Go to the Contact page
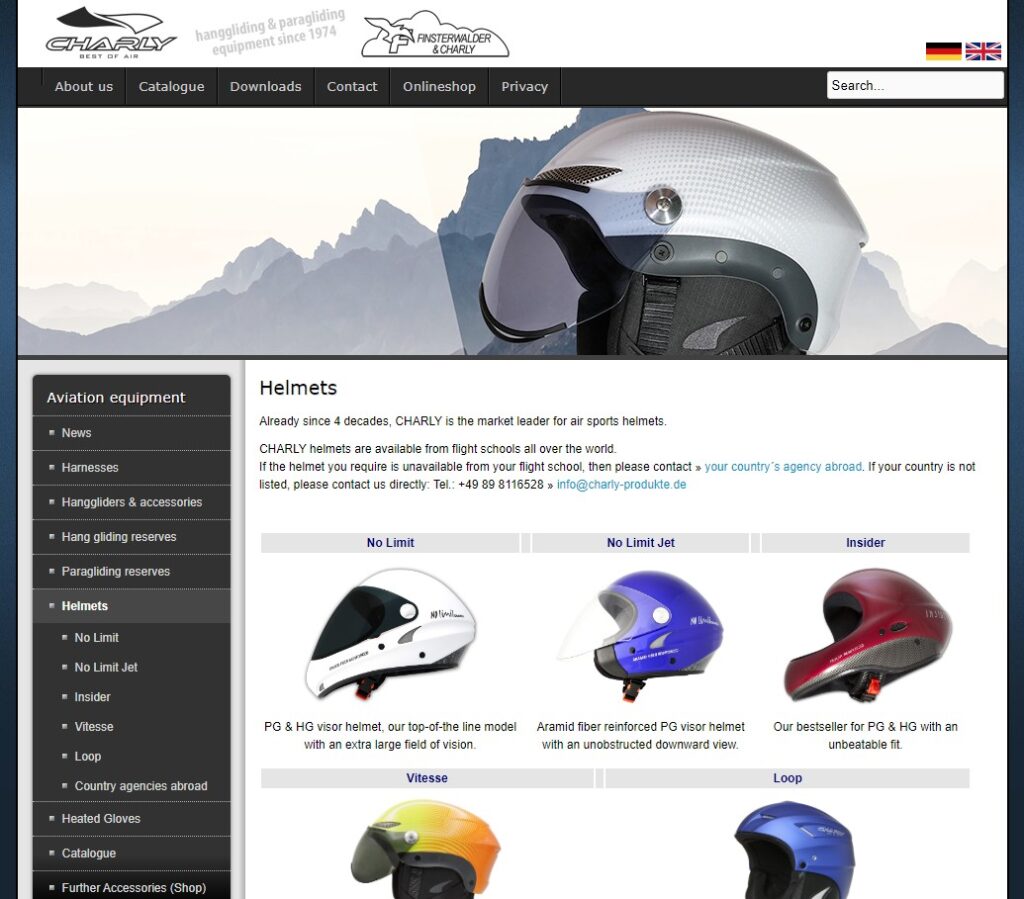This screenshot has height=899, width=1024. click(x=352, y=86)
